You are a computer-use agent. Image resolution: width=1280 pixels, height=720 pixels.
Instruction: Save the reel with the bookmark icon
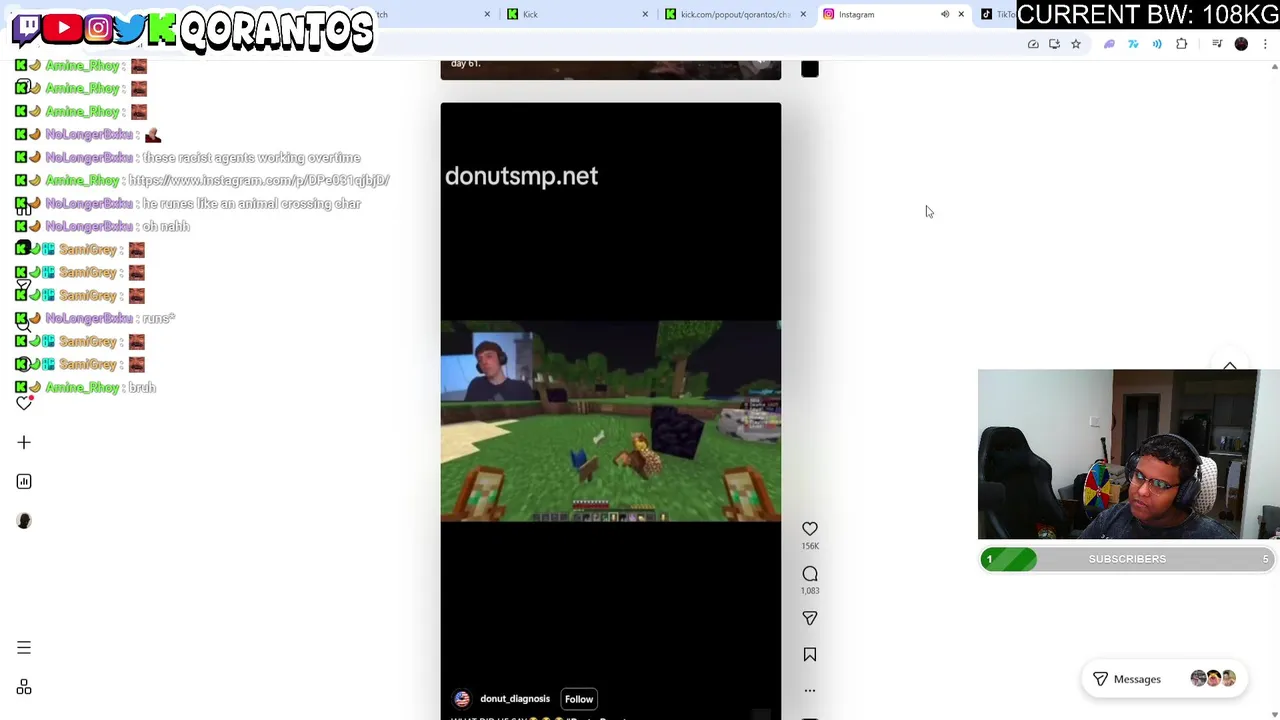[x=810, y=654]
